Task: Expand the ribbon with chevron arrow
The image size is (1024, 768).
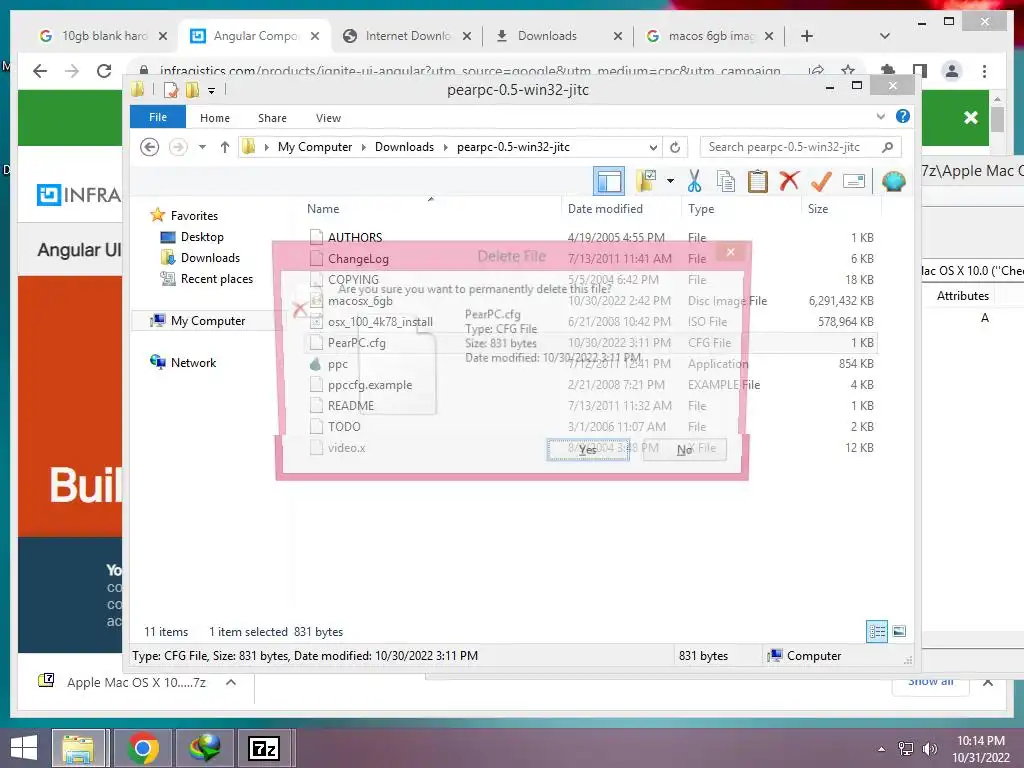Action: (x=880, y=116)
